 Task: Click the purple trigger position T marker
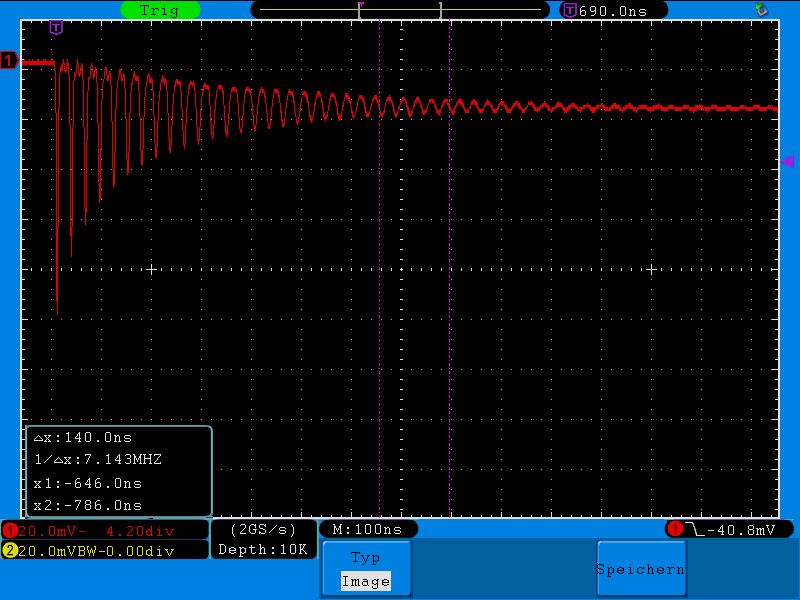56,27
